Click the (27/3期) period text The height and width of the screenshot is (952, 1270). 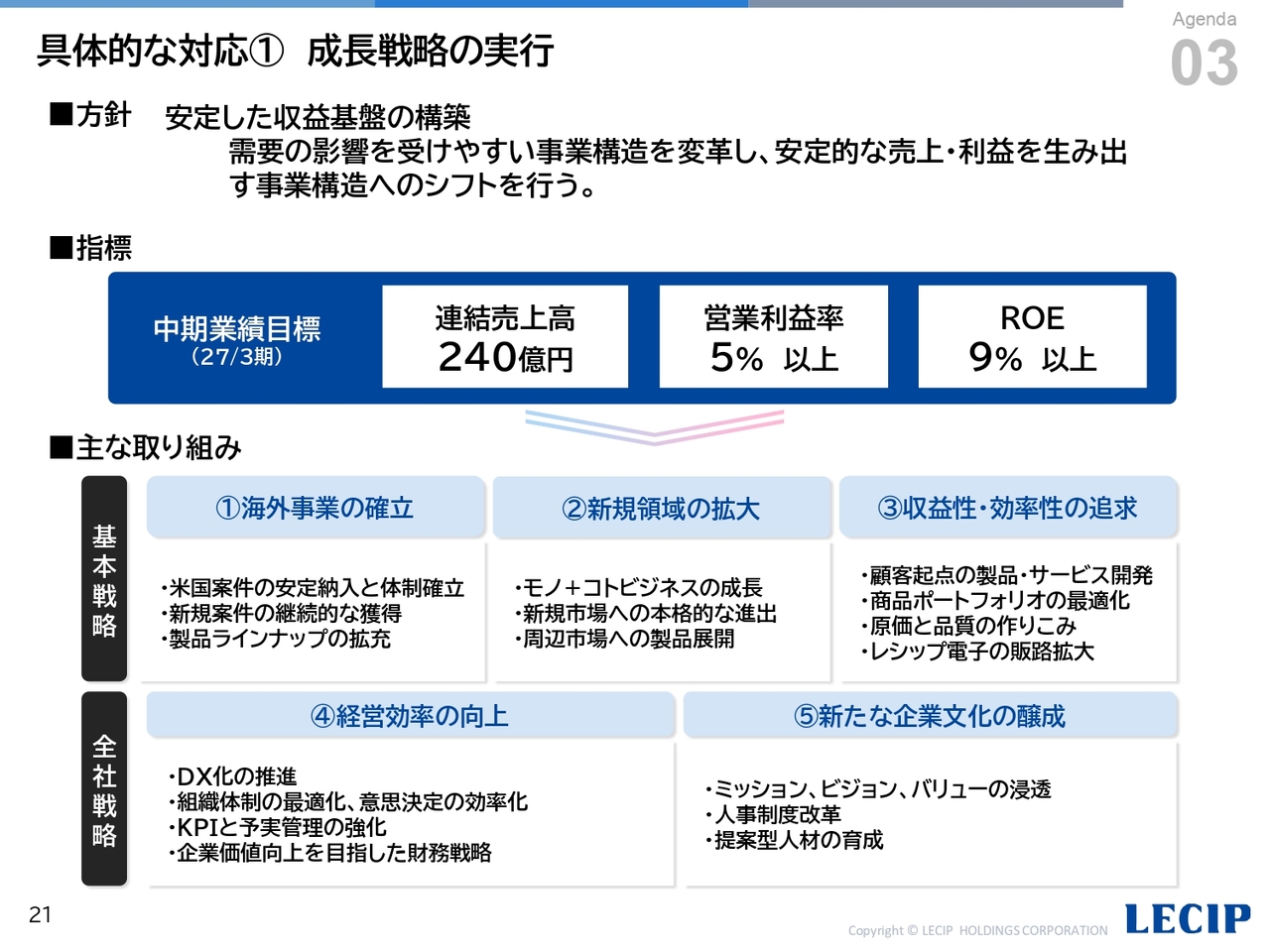237,356
